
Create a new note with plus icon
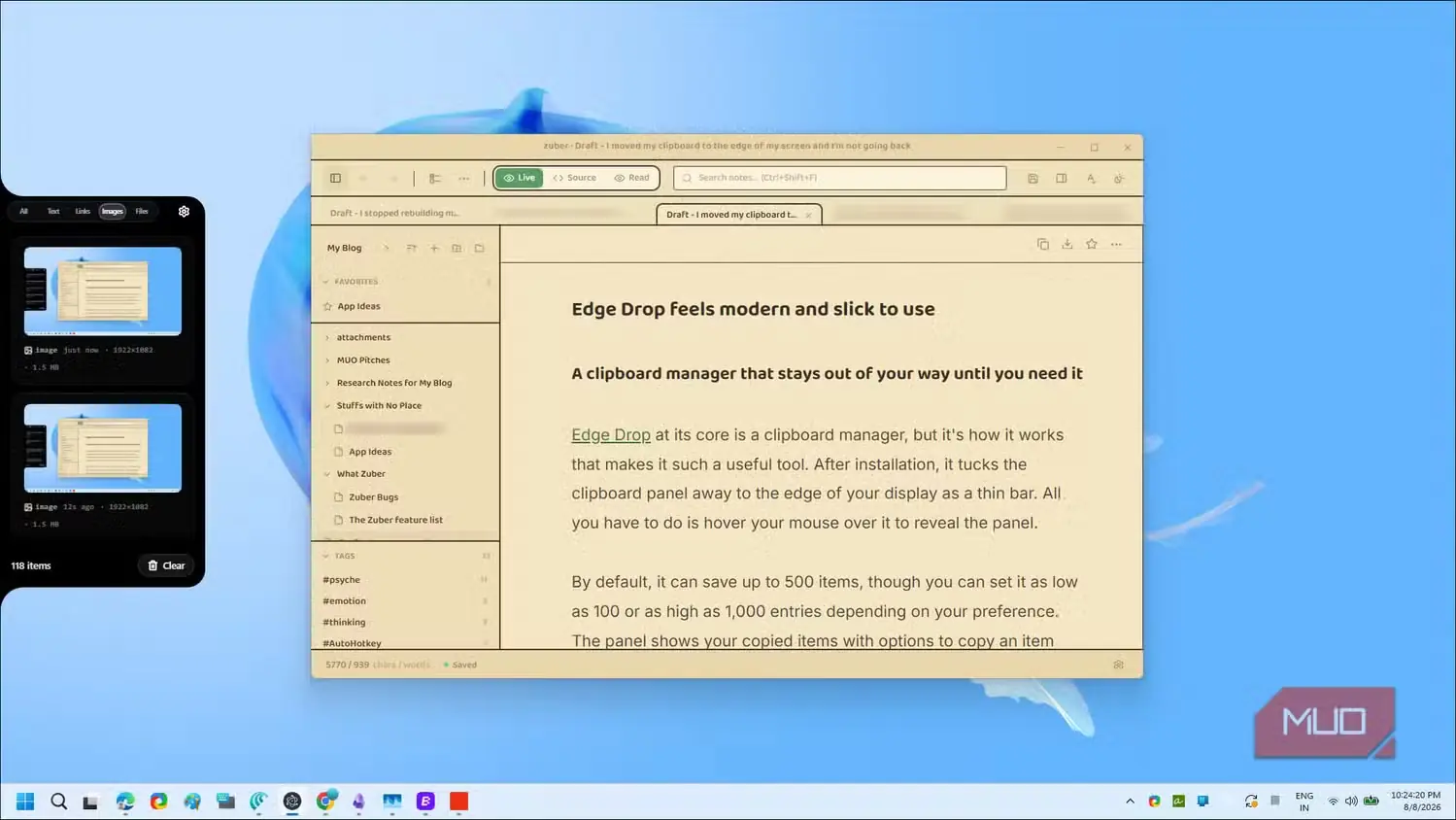[x=434, y=248]
